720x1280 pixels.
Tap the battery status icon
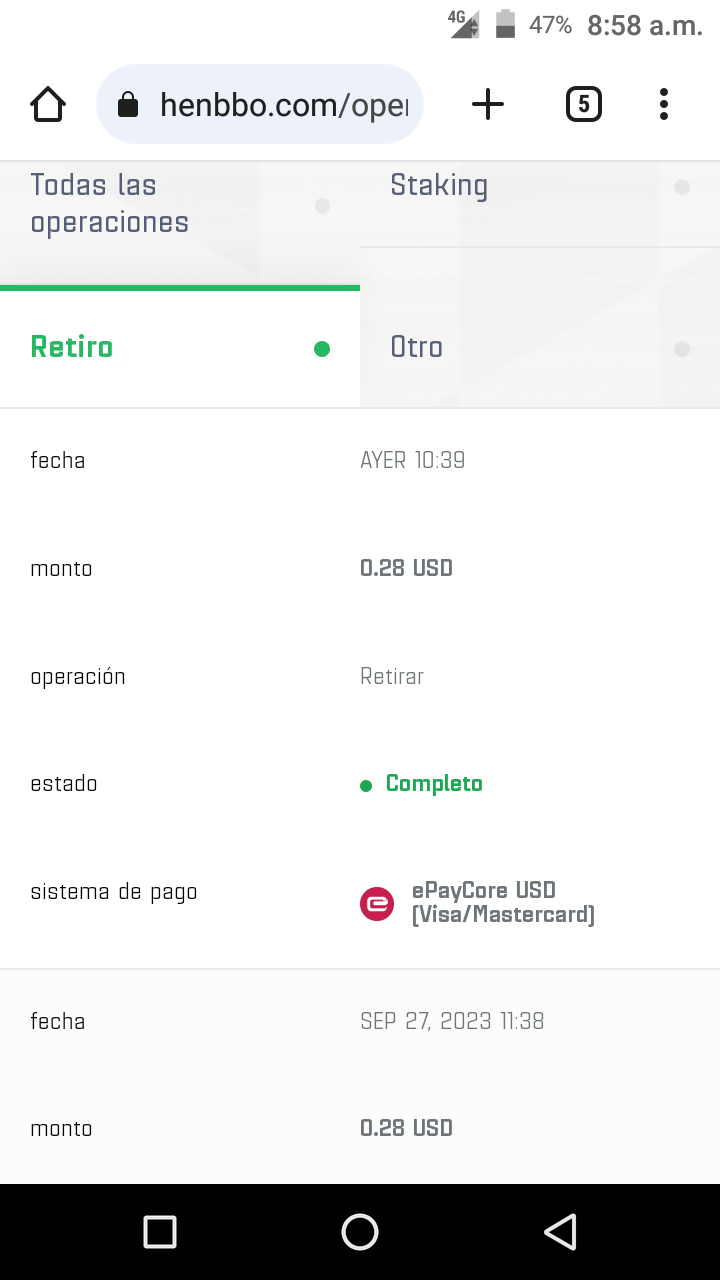(505, 25)
